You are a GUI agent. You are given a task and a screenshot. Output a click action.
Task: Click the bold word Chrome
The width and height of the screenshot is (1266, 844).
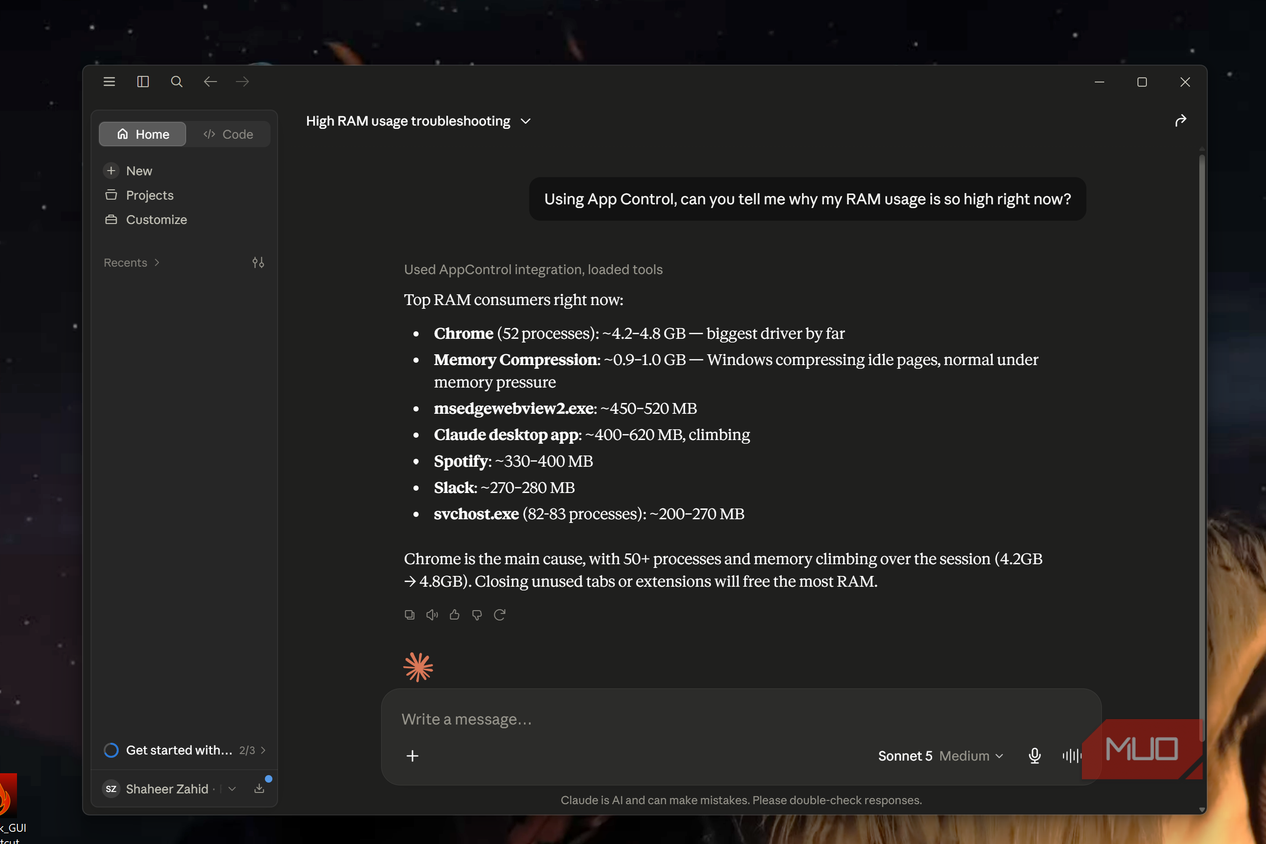pyautogui.click(x=464, y=333)
